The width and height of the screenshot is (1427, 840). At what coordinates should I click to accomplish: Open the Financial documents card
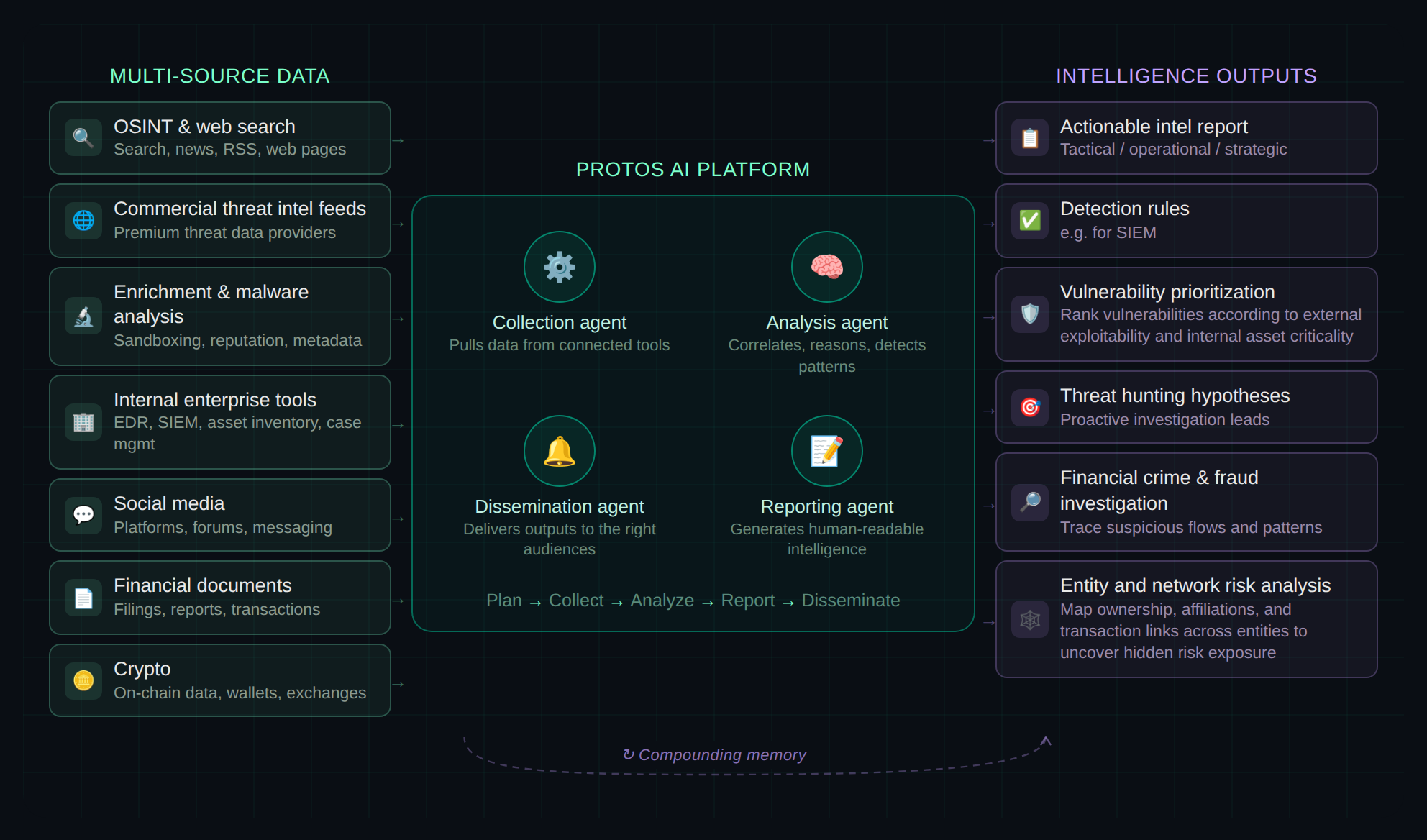coord(219,598)
